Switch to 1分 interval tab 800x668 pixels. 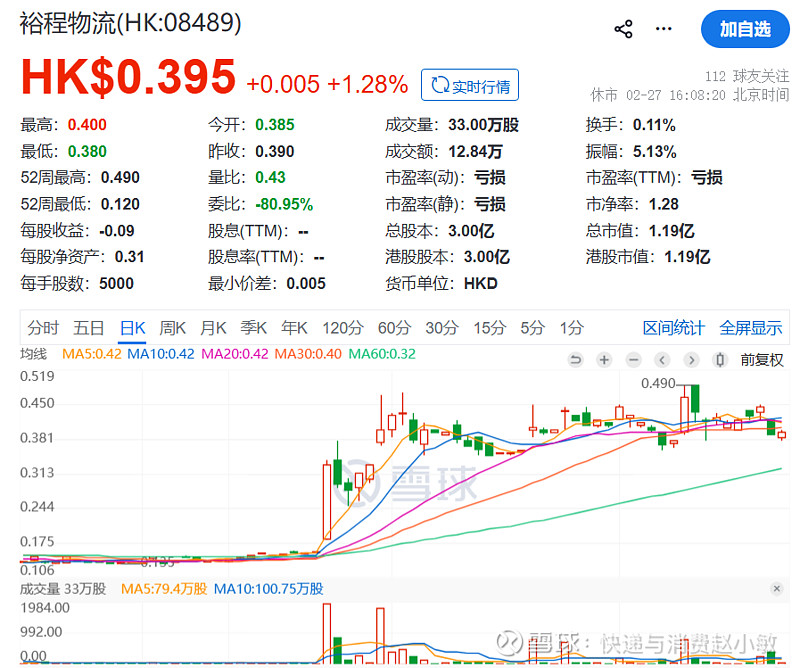pos(571,328)
